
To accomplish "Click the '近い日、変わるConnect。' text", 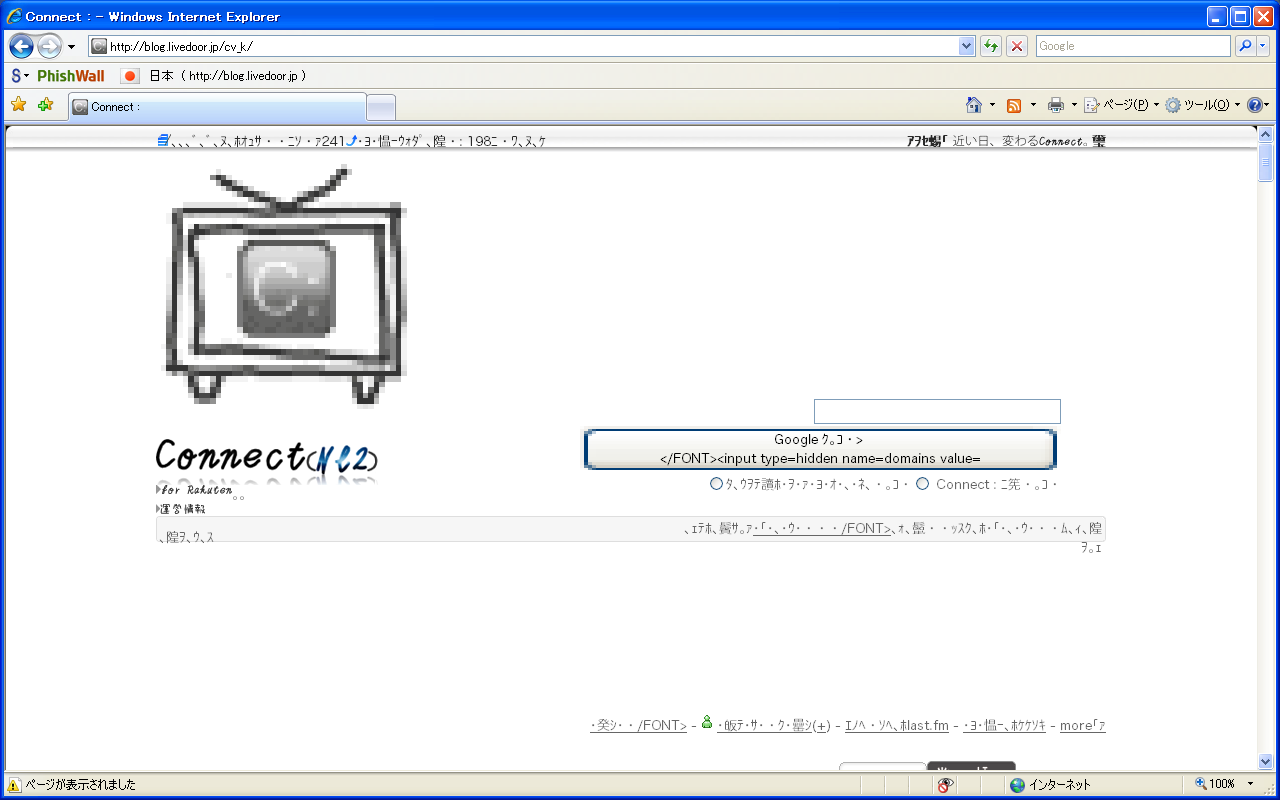I will [1021, 141].
